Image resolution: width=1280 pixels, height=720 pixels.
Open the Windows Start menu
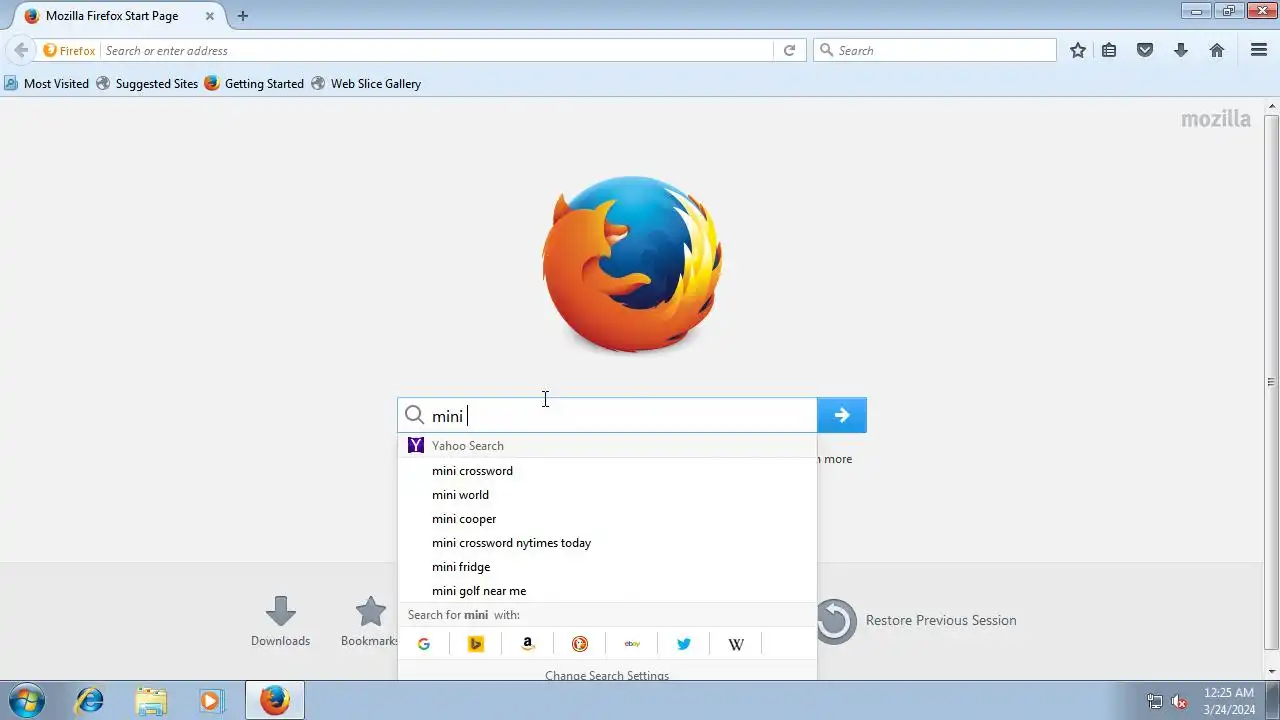click(x=26, y=701)
